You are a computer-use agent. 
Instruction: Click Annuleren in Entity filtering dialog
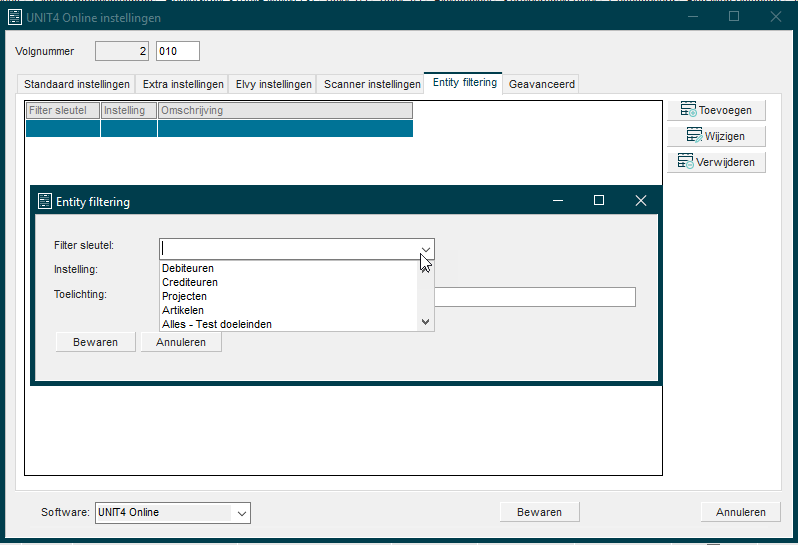pyautogui.click(x=181, y=342)
